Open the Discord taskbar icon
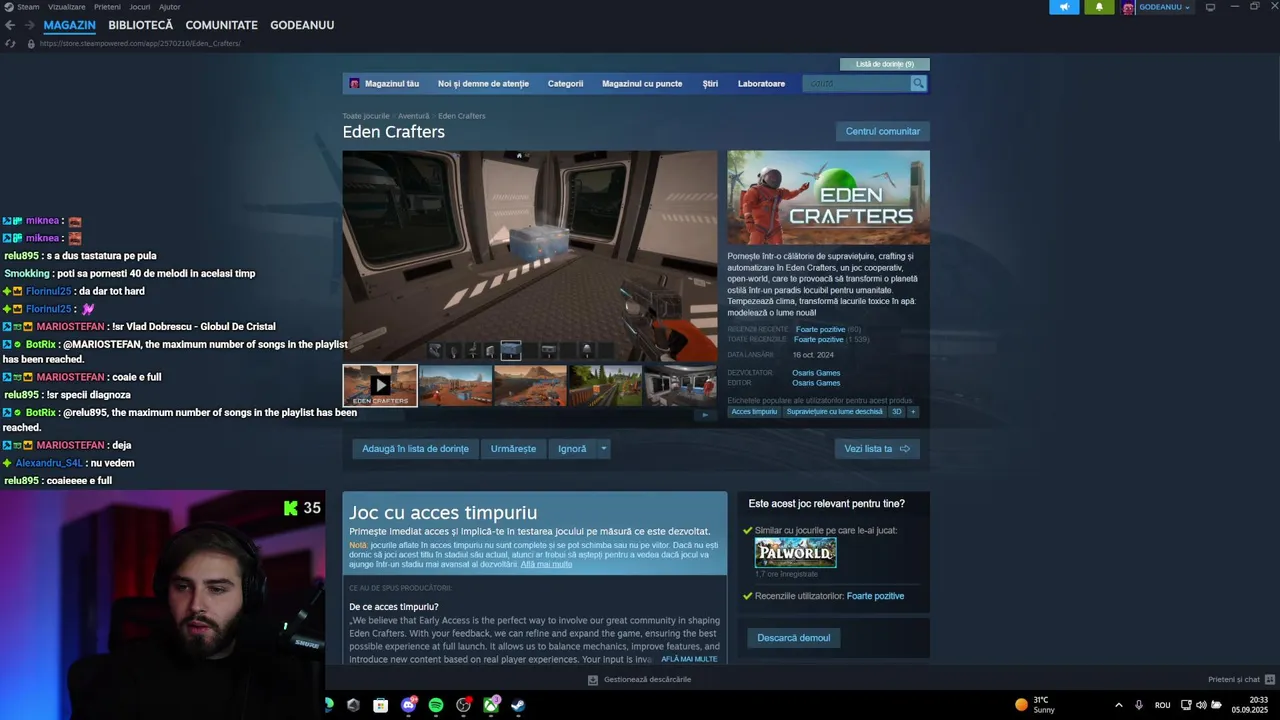This screenshot has height=720, width=1280. point(408,705)
